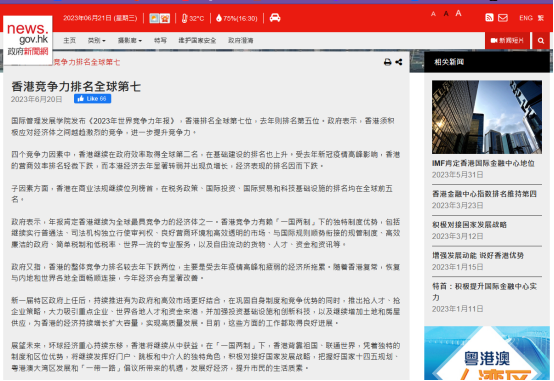This screenshot has height=381, width=554.
Task: Click the news.gov.hk site logo
Action: pos(28,40)
